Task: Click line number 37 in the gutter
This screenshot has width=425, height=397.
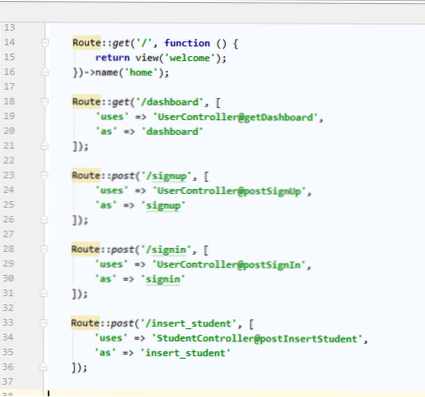Action: tap(8, 381)
